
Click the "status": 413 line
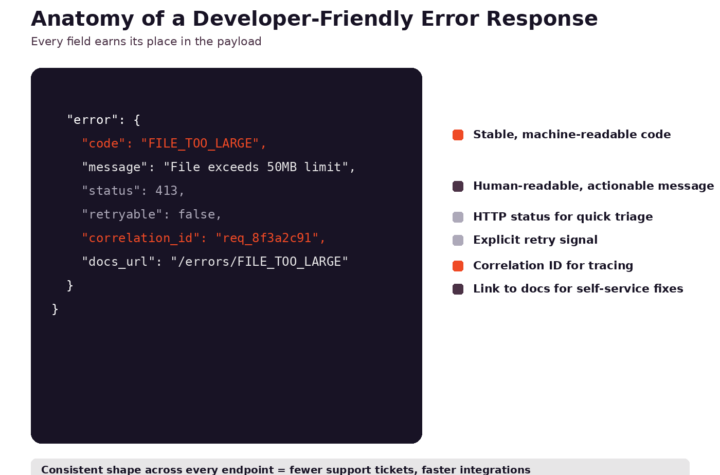[133, 191]
